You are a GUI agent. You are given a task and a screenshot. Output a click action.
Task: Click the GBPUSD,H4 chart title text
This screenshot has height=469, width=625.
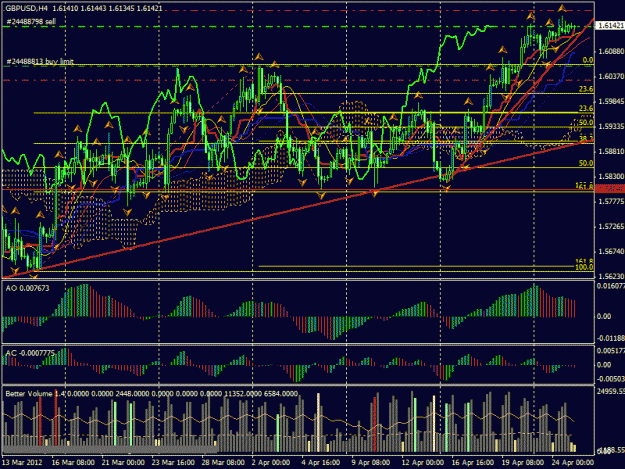[27, 8]
